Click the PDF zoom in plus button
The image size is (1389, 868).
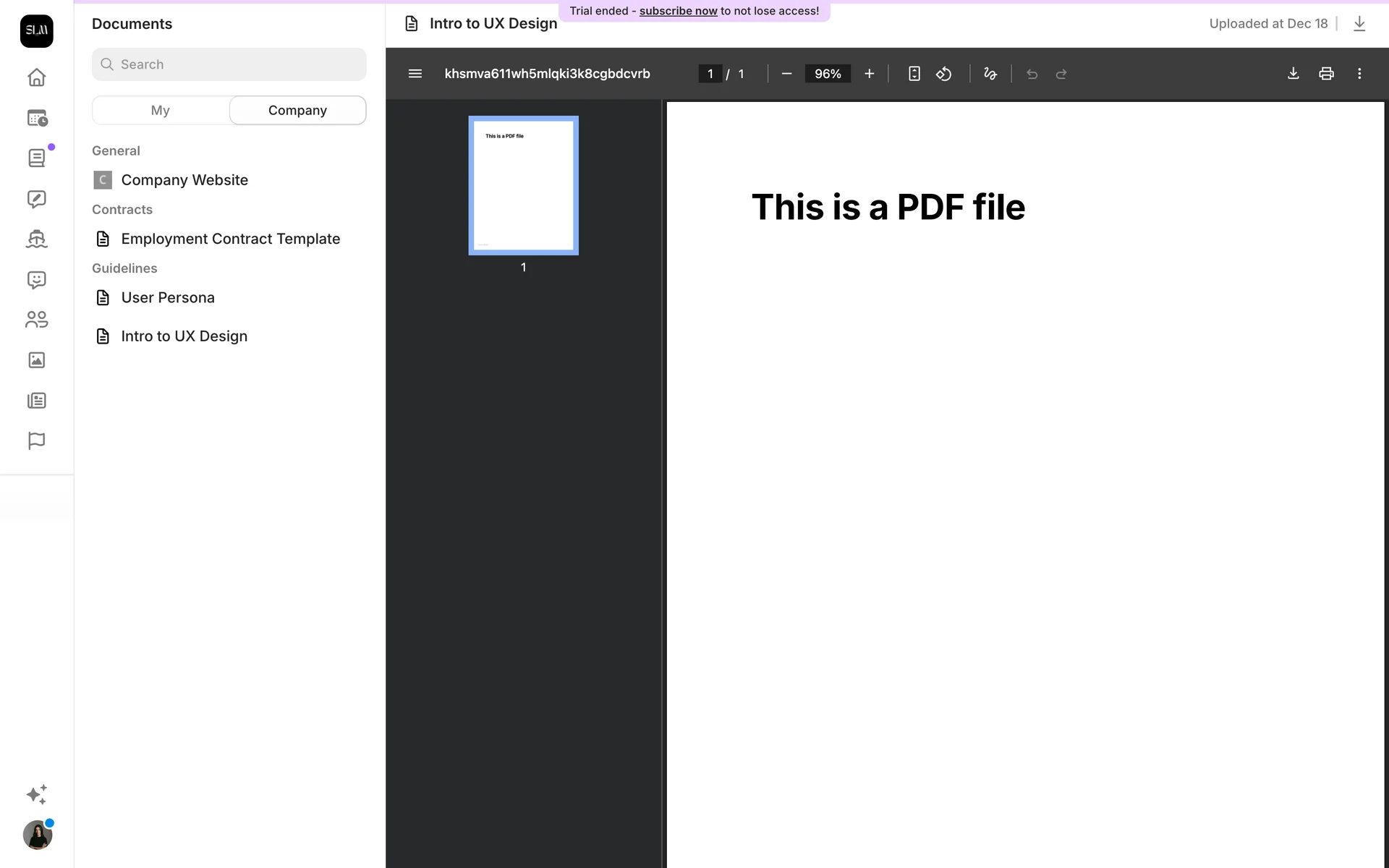click(869, 74)
